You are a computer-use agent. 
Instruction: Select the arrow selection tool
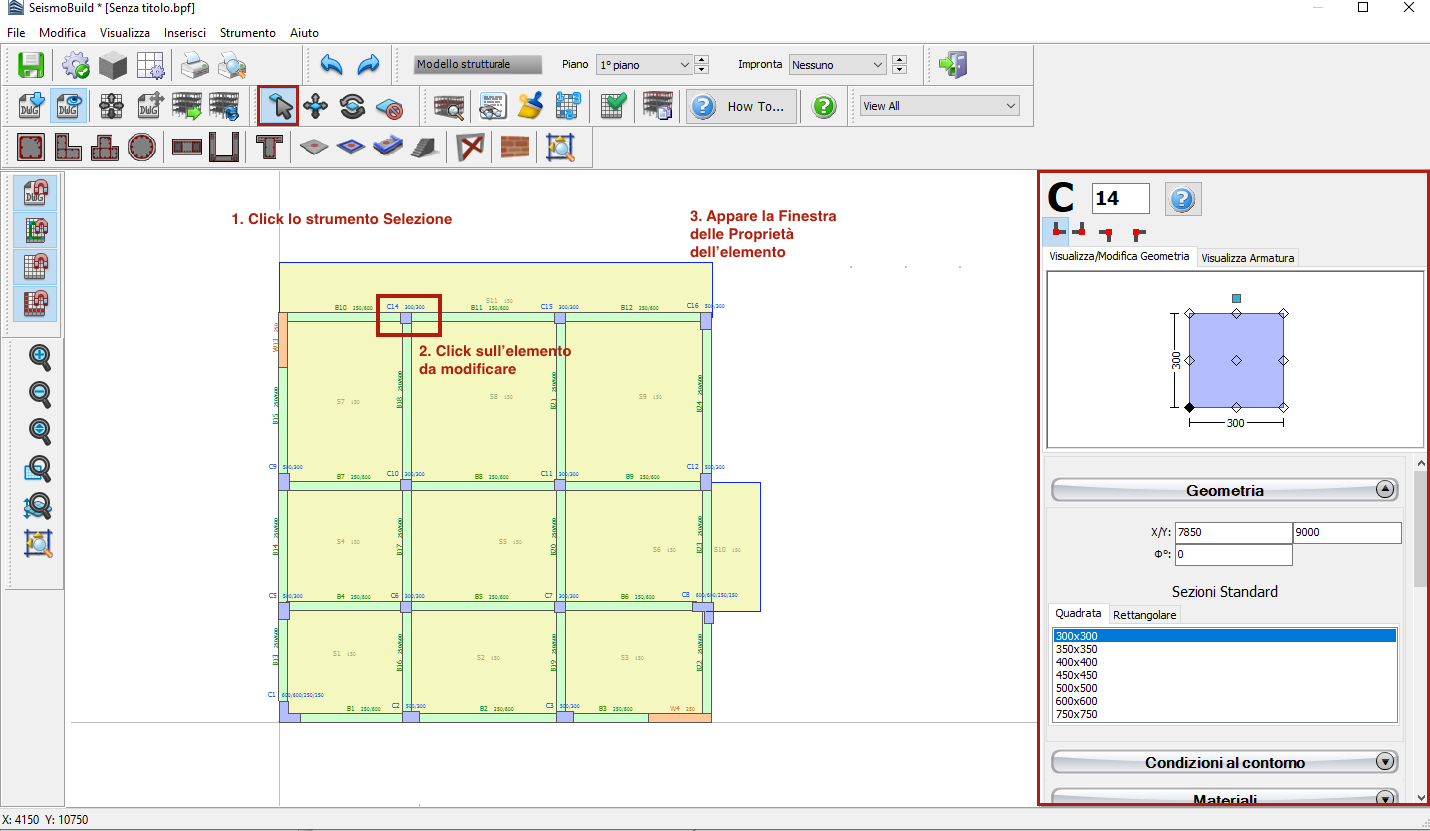tap(278, 106)
